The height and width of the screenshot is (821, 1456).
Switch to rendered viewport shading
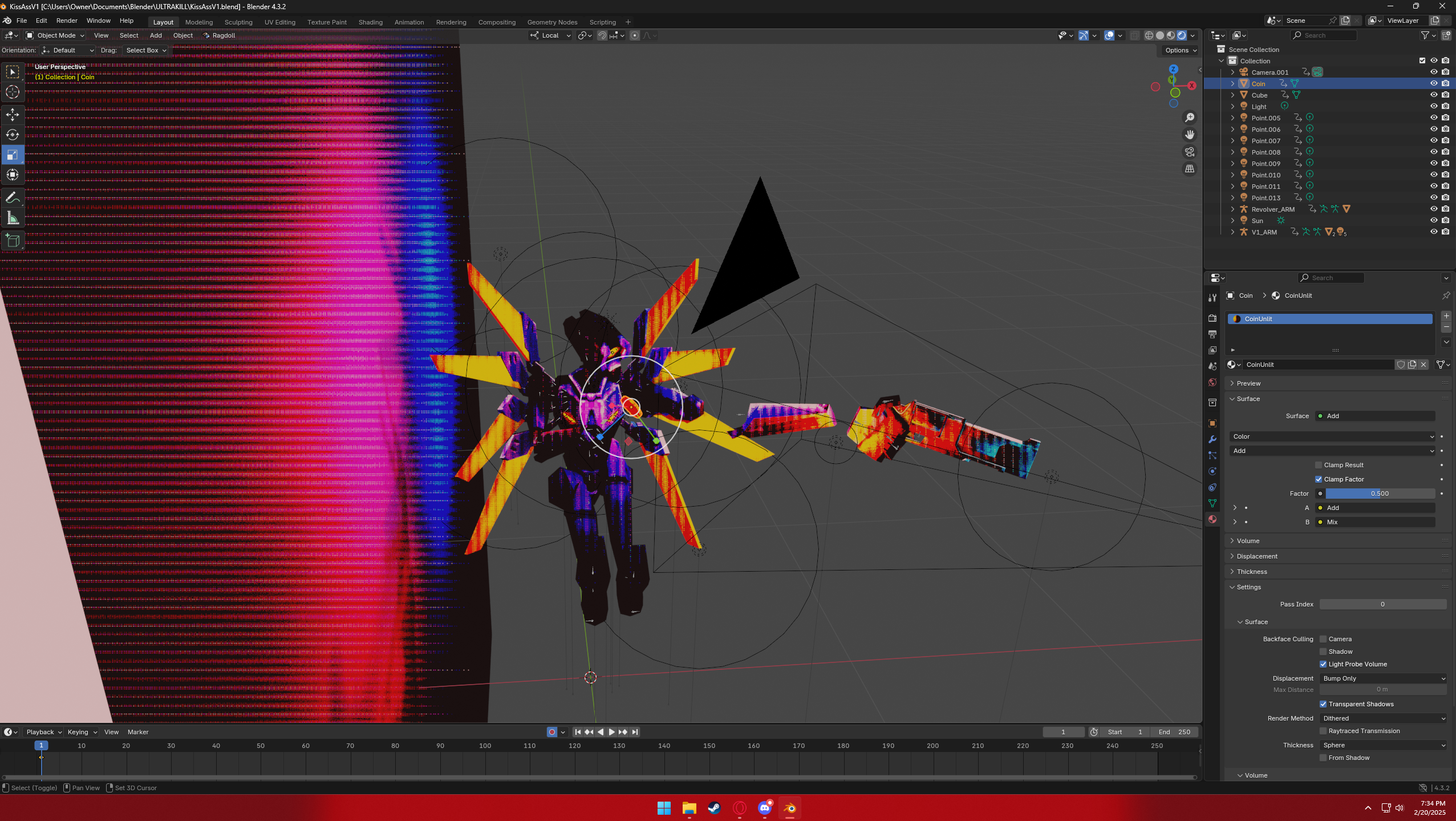click(1182, 35)
